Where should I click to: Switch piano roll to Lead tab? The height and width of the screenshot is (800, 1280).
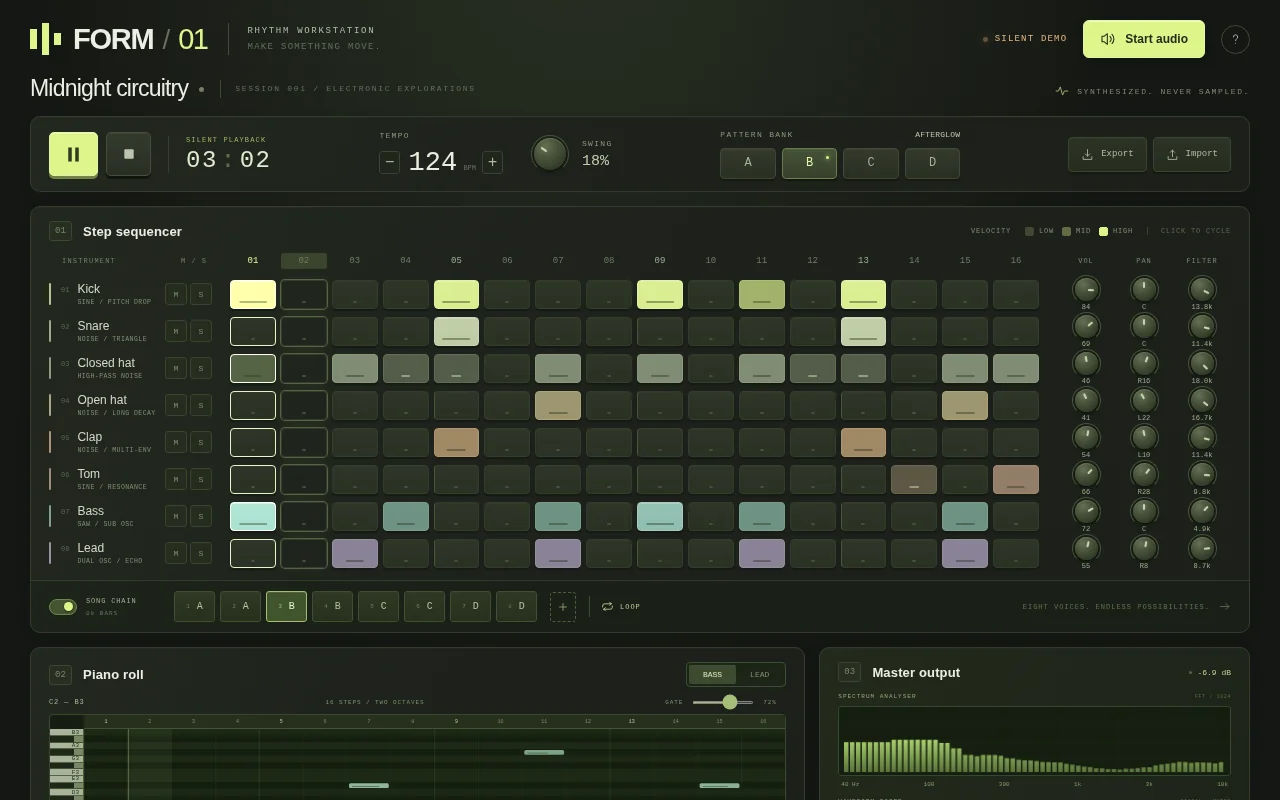(760, 674)
